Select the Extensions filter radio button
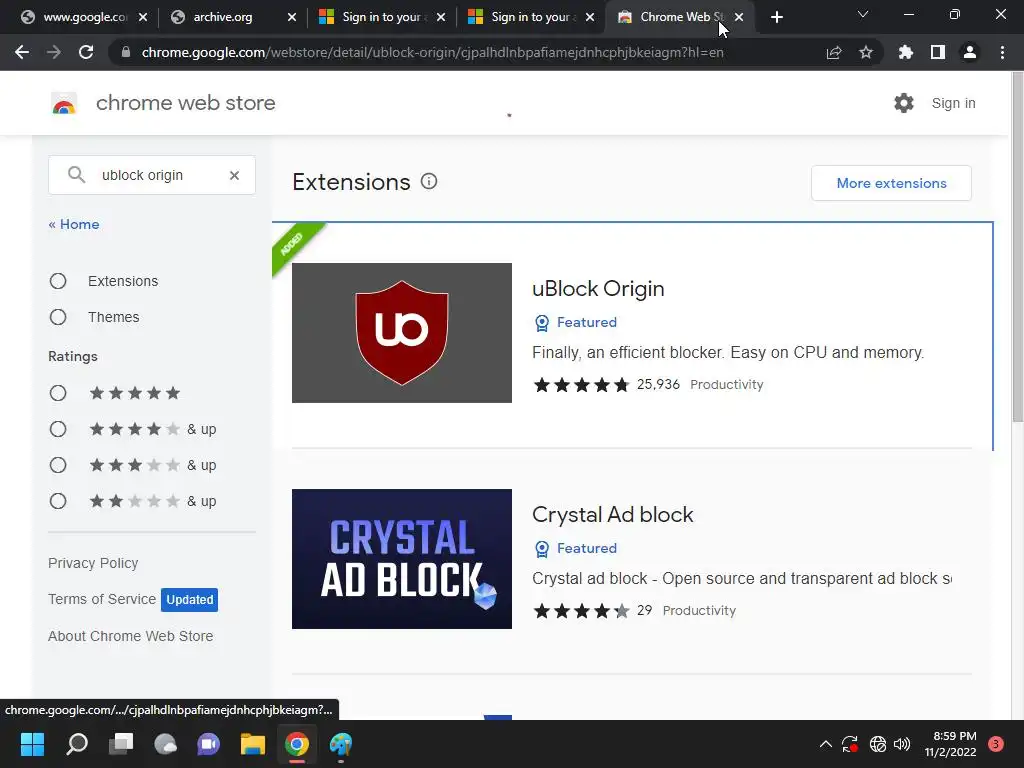1024x768 pixels. pos(58,281)
